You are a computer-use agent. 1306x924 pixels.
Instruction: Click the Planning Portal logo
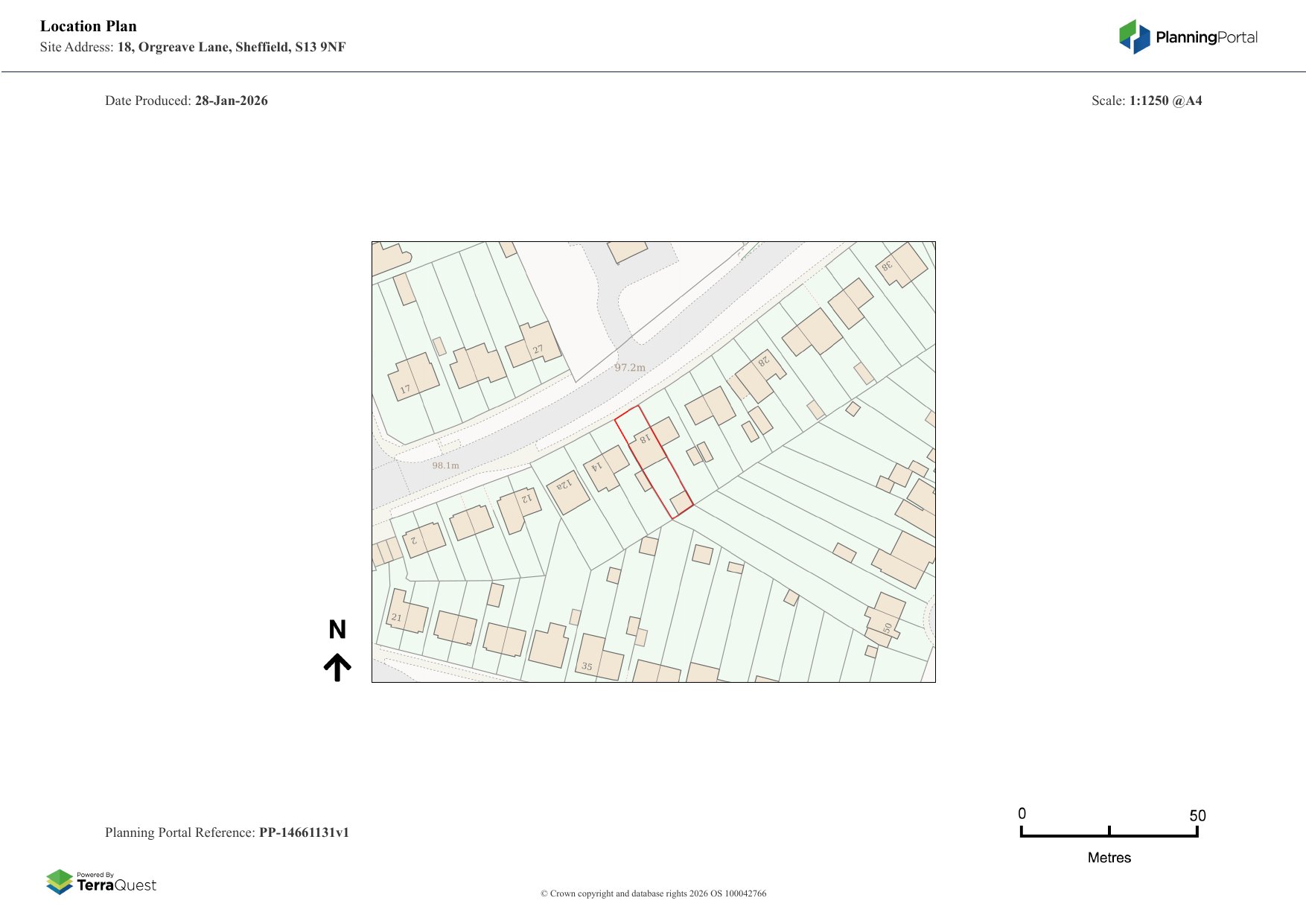click(1188, 37)
